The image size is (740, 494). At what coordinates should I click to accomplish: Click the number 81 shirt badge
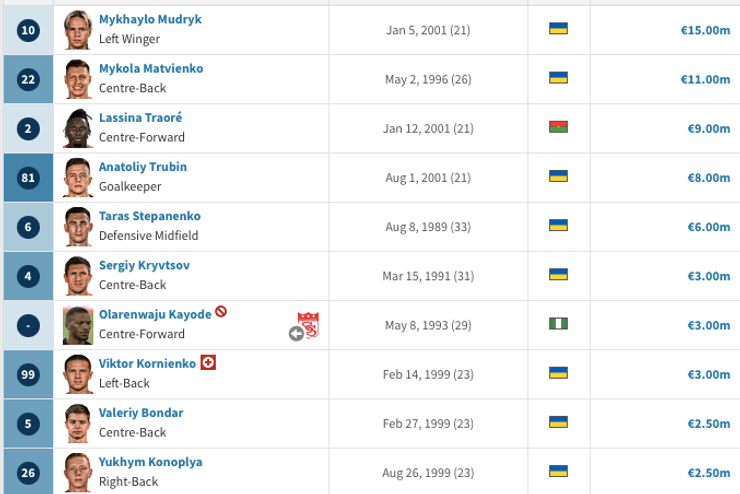coord(27,177)
